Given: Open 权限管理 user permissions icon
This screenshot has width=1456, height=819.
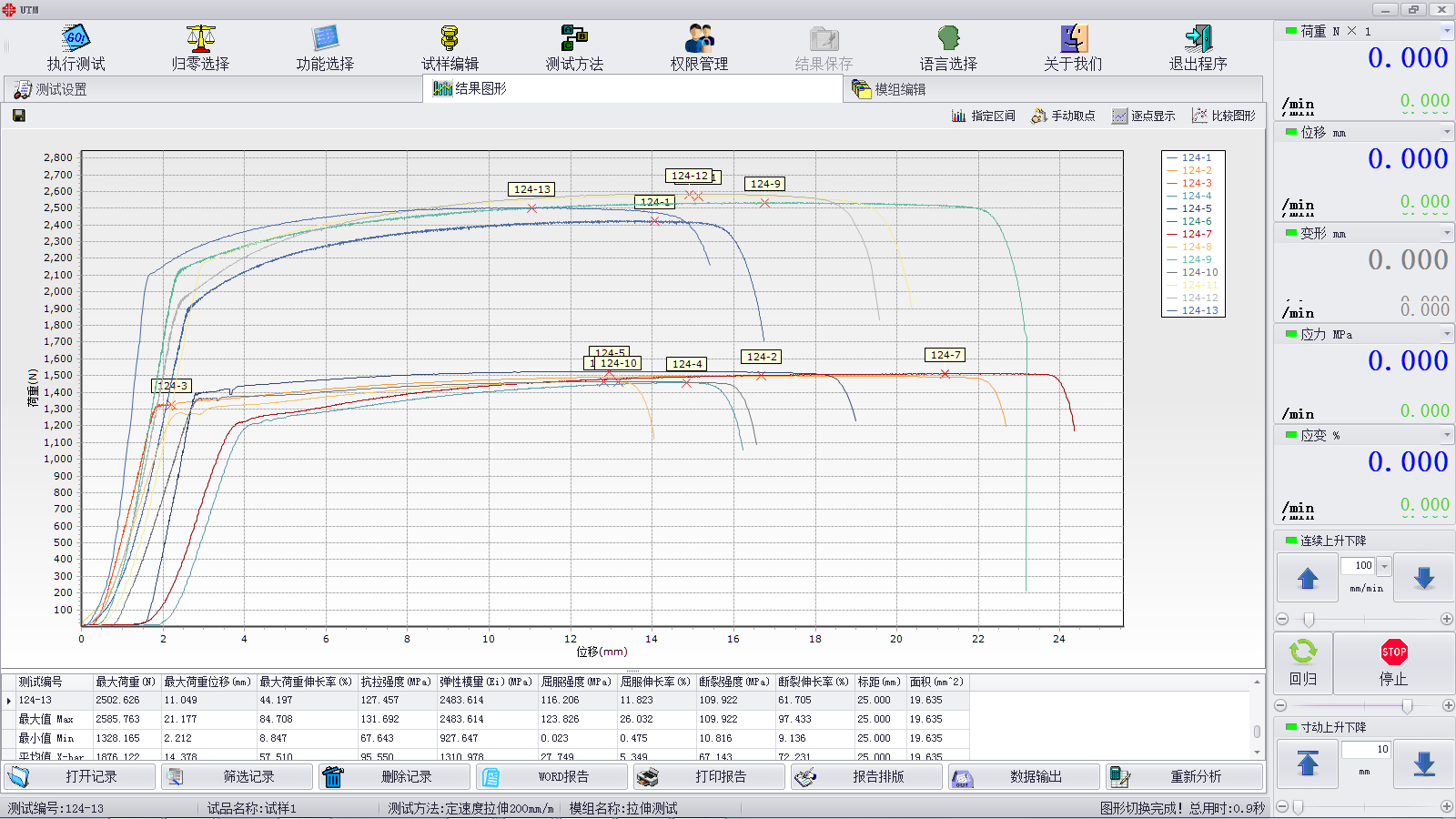Looking at the screenshot, I should [699, 39].
